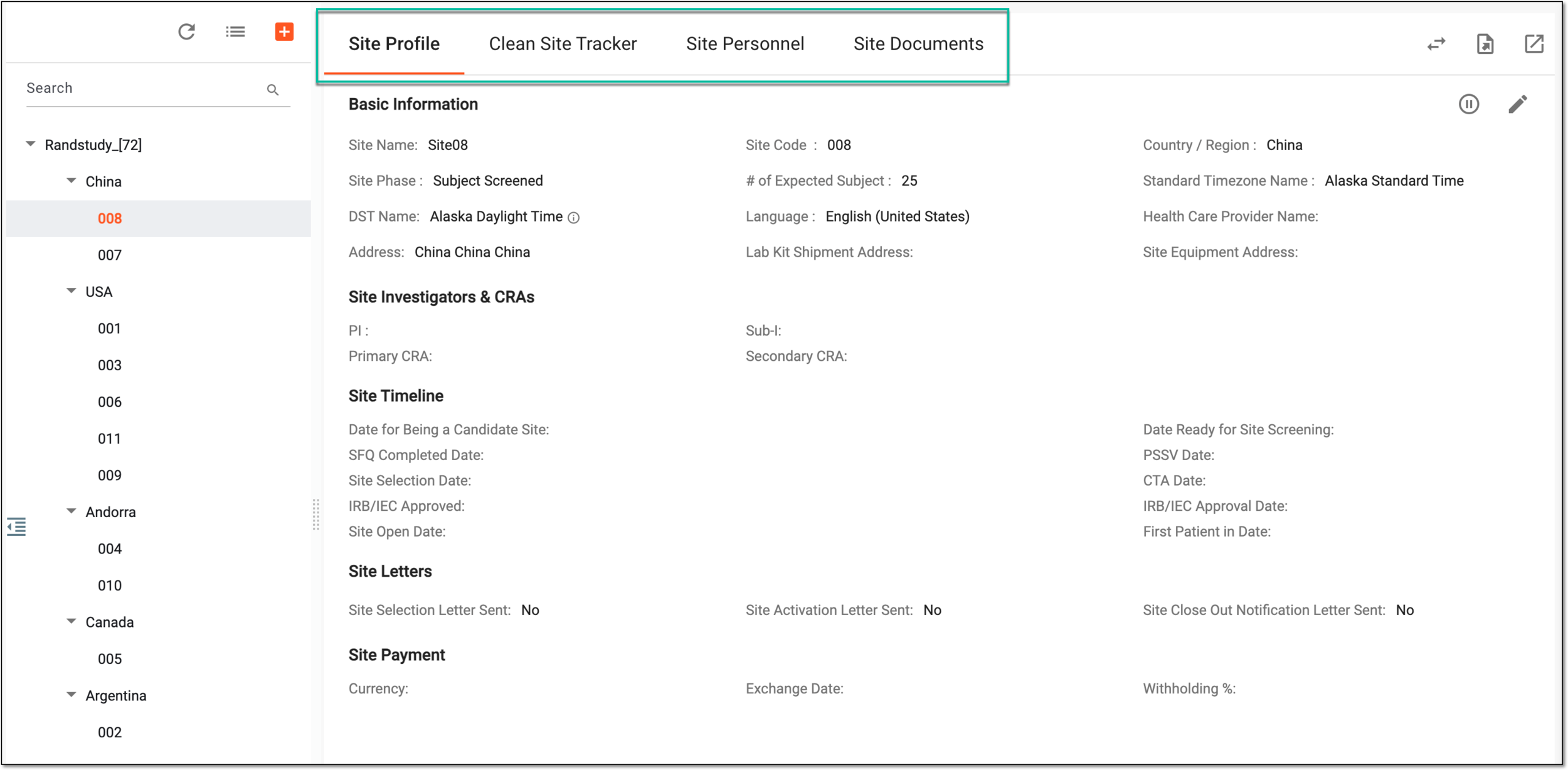Screen dimensions: 1568x770
Task: Click the Close Out Notification Letter value No
Action: [1405, 610]
